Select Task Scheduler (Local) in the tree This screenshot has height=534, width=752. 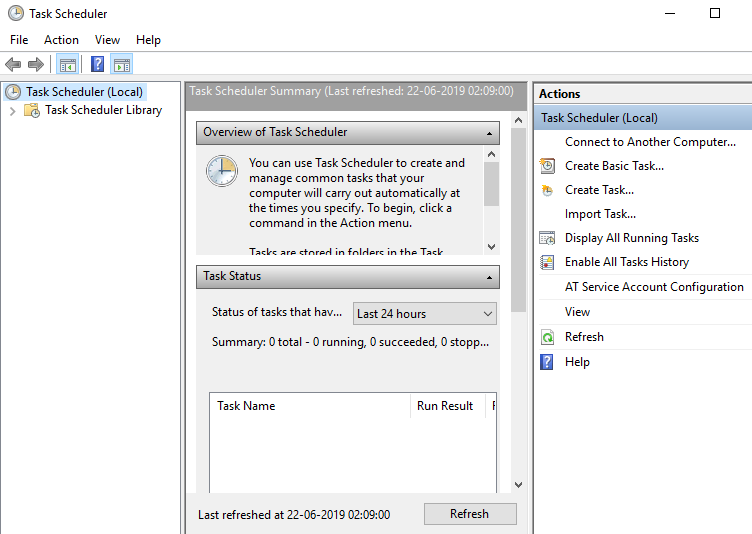84,92
